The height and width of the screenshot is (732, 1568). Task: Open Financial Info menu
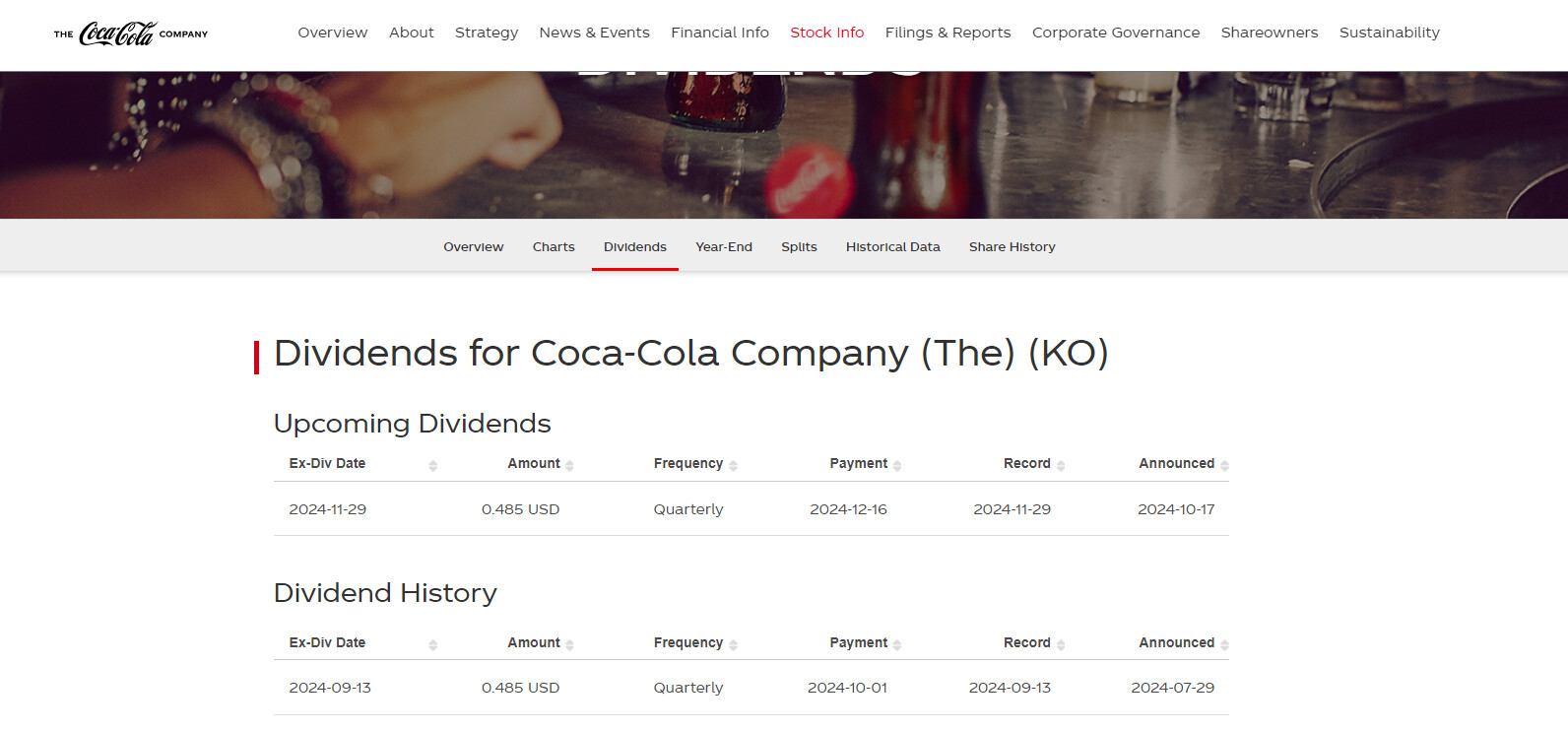(x=720, y=33)
